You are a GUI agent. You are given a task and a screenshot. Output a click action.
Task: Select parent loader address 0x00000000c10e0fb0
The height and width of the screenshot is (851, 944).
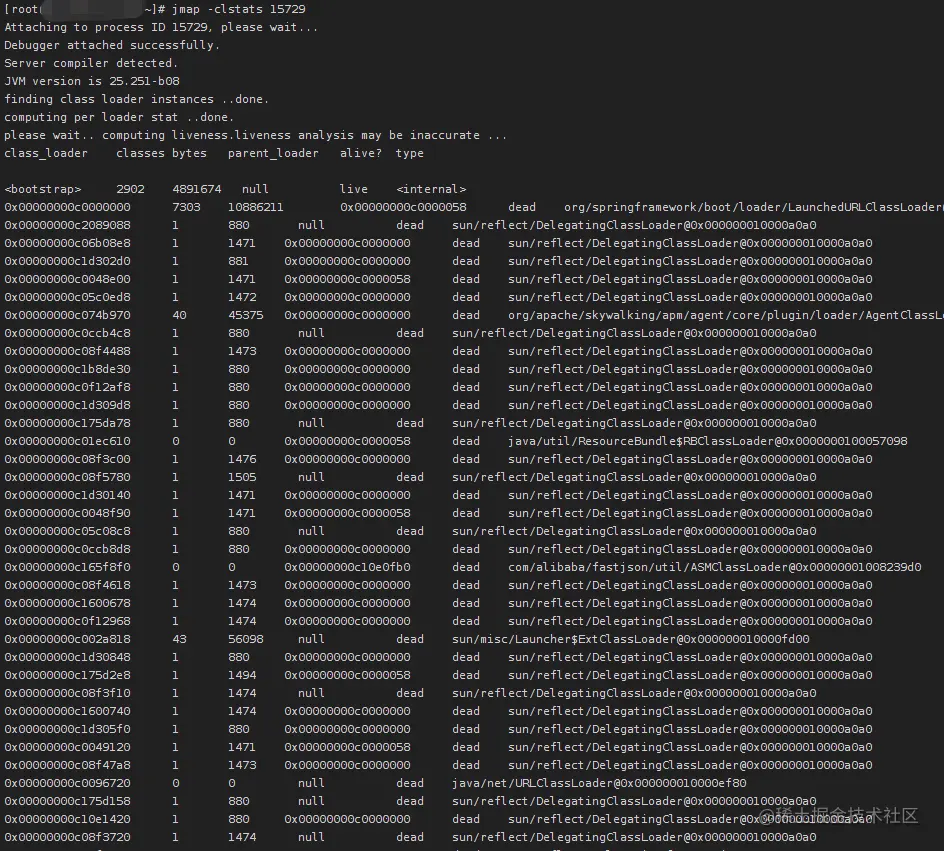coord(347,568)
